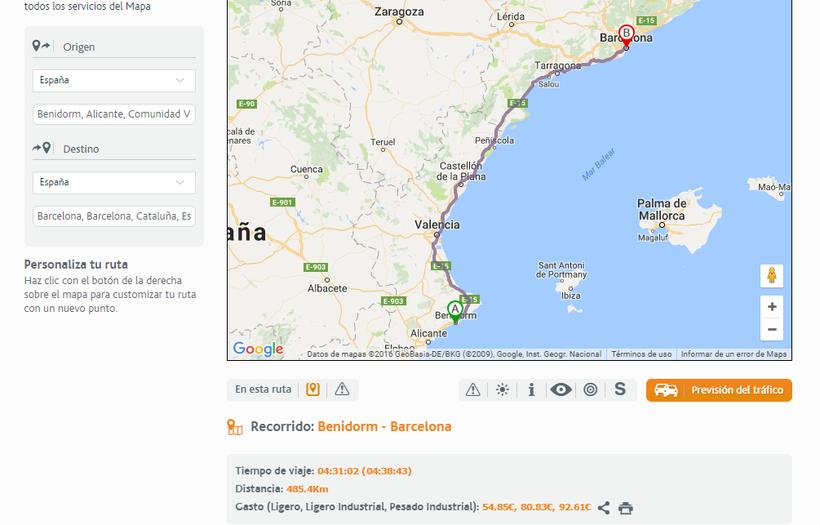Toggle the weather sun icon layer
Screen dimensions: 820x525
pos(502,390)
